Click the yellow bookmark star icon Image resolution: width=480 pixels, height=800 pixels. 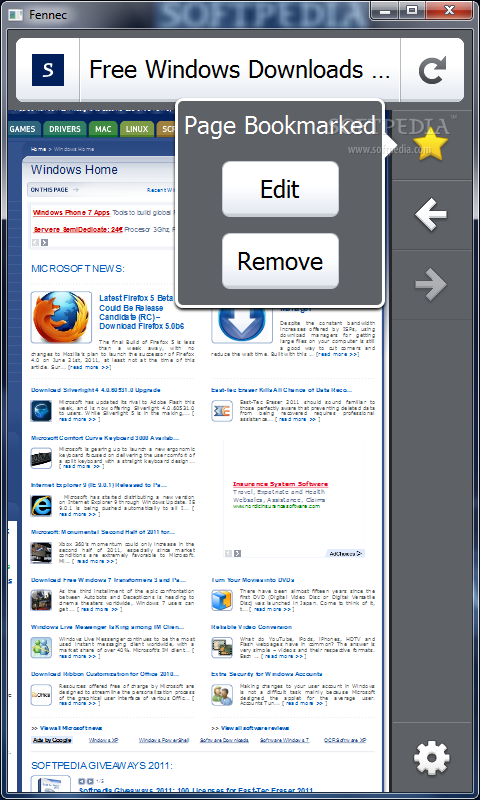[431, 144]
